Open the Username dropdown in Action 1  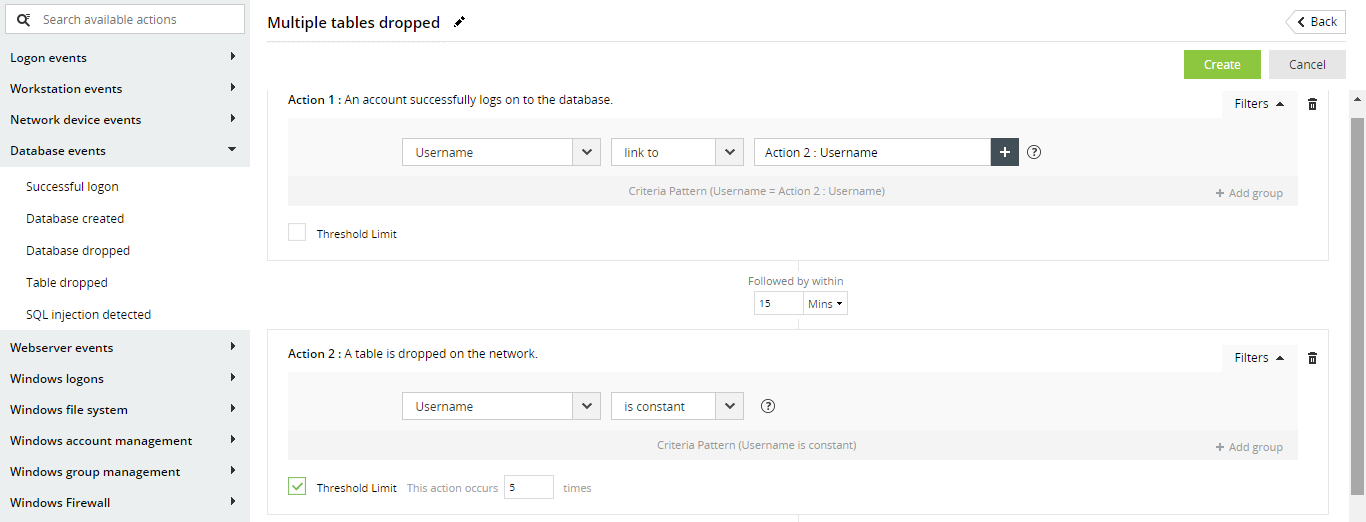click(x=501, y=152)
